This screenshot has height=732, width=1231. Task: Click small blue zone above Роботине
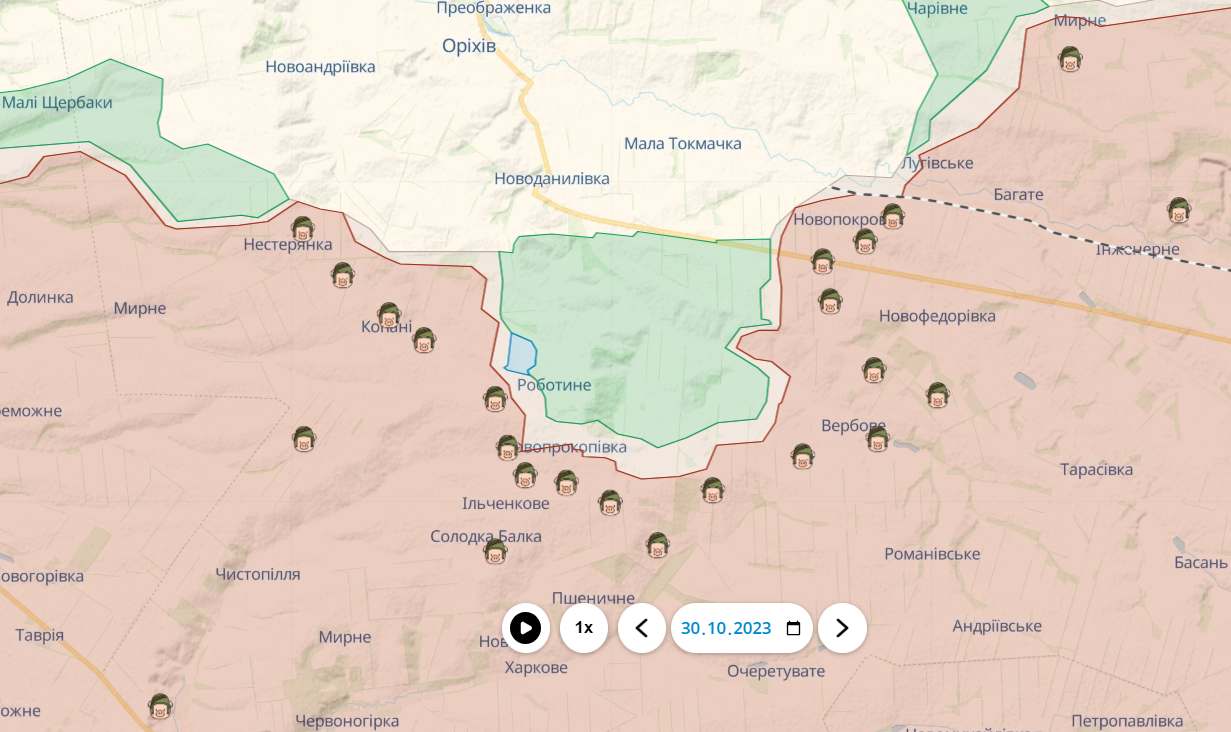point(521,354)
